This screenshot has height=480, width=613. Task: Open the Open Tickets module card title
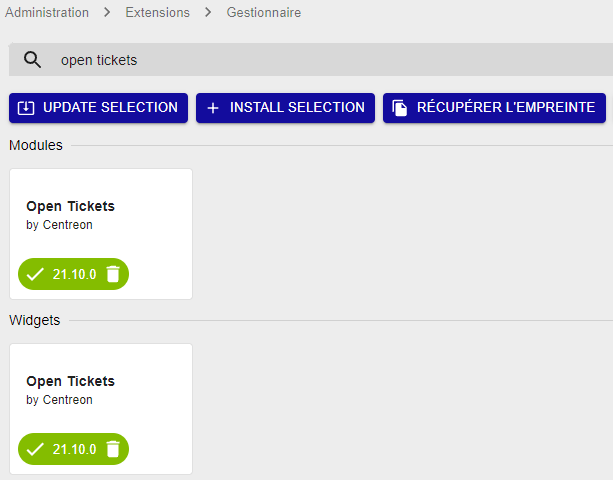(x=70, y=206)
